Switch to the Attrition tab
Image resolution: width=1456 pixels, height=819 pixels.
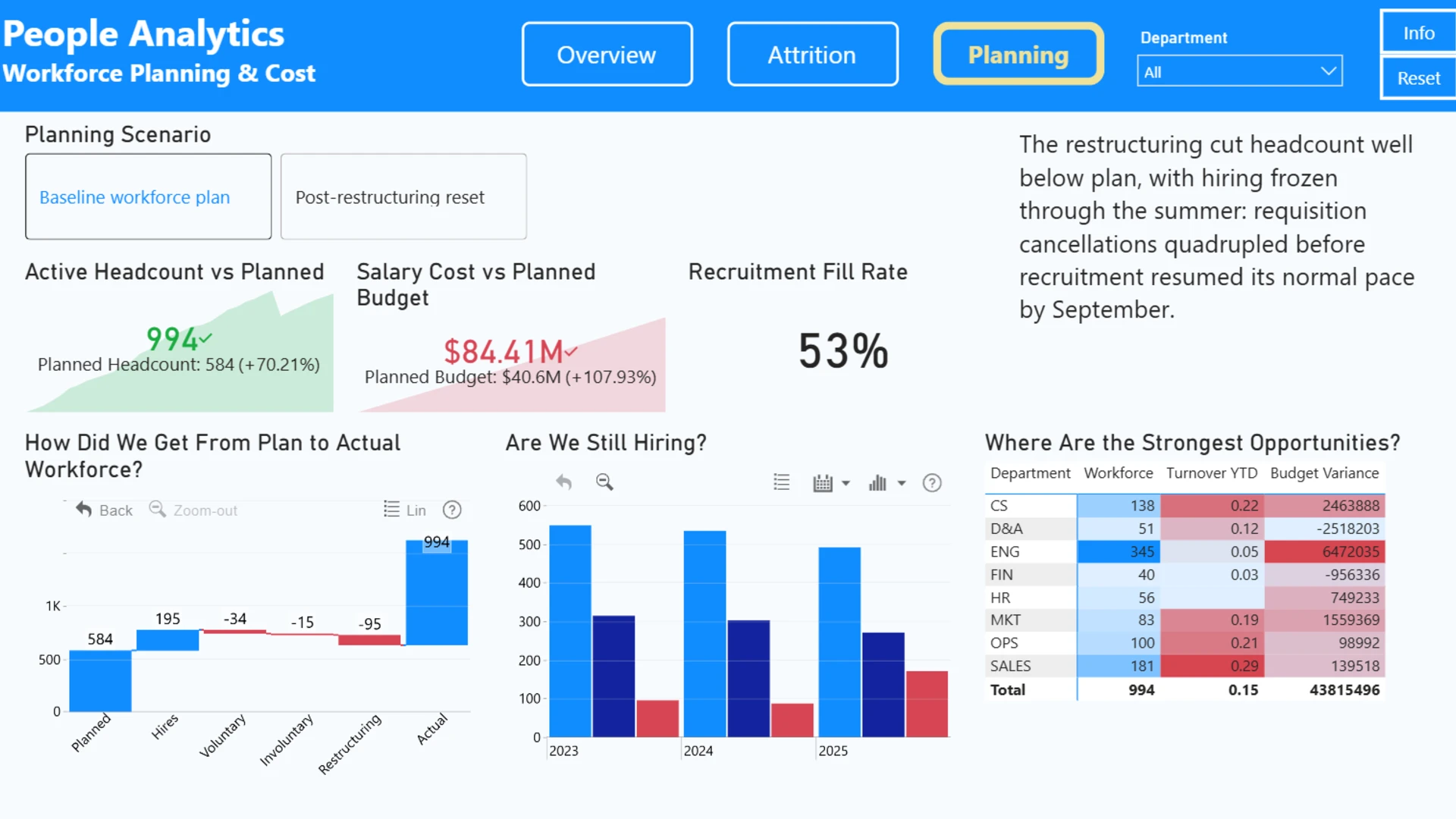coord(812,55)
